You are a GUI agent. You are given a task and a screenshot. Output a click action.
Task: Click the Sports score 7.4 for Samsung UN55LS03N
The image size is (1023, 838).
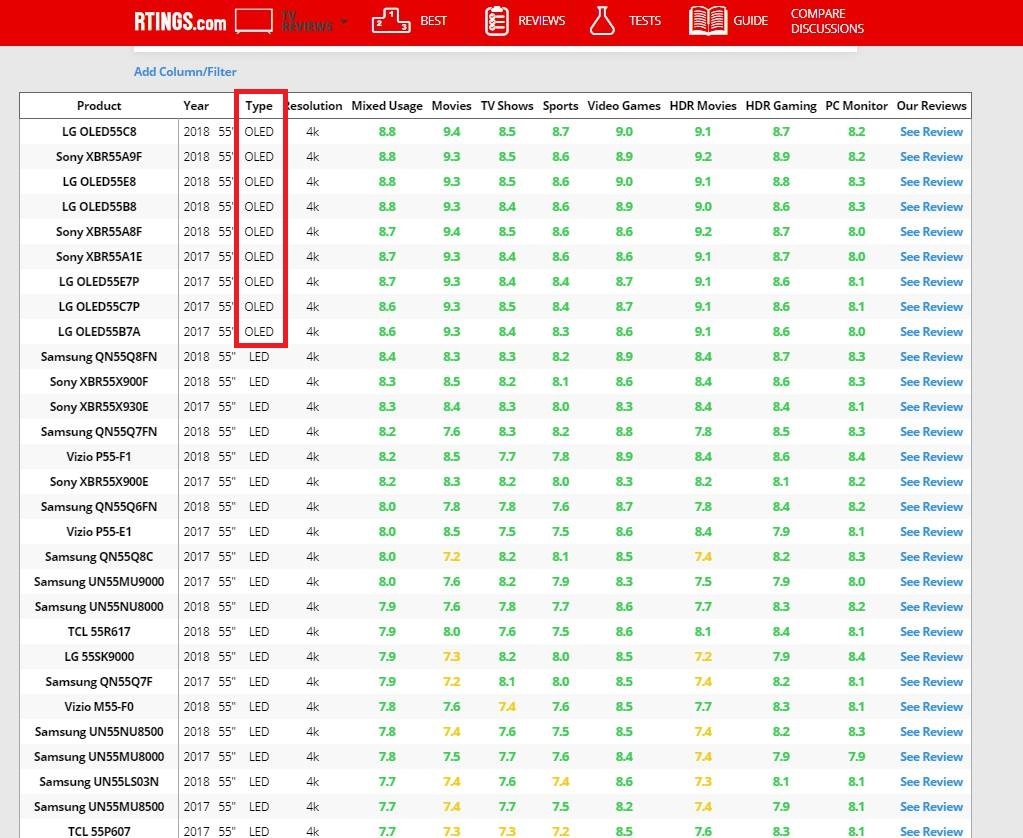[560, 782]
